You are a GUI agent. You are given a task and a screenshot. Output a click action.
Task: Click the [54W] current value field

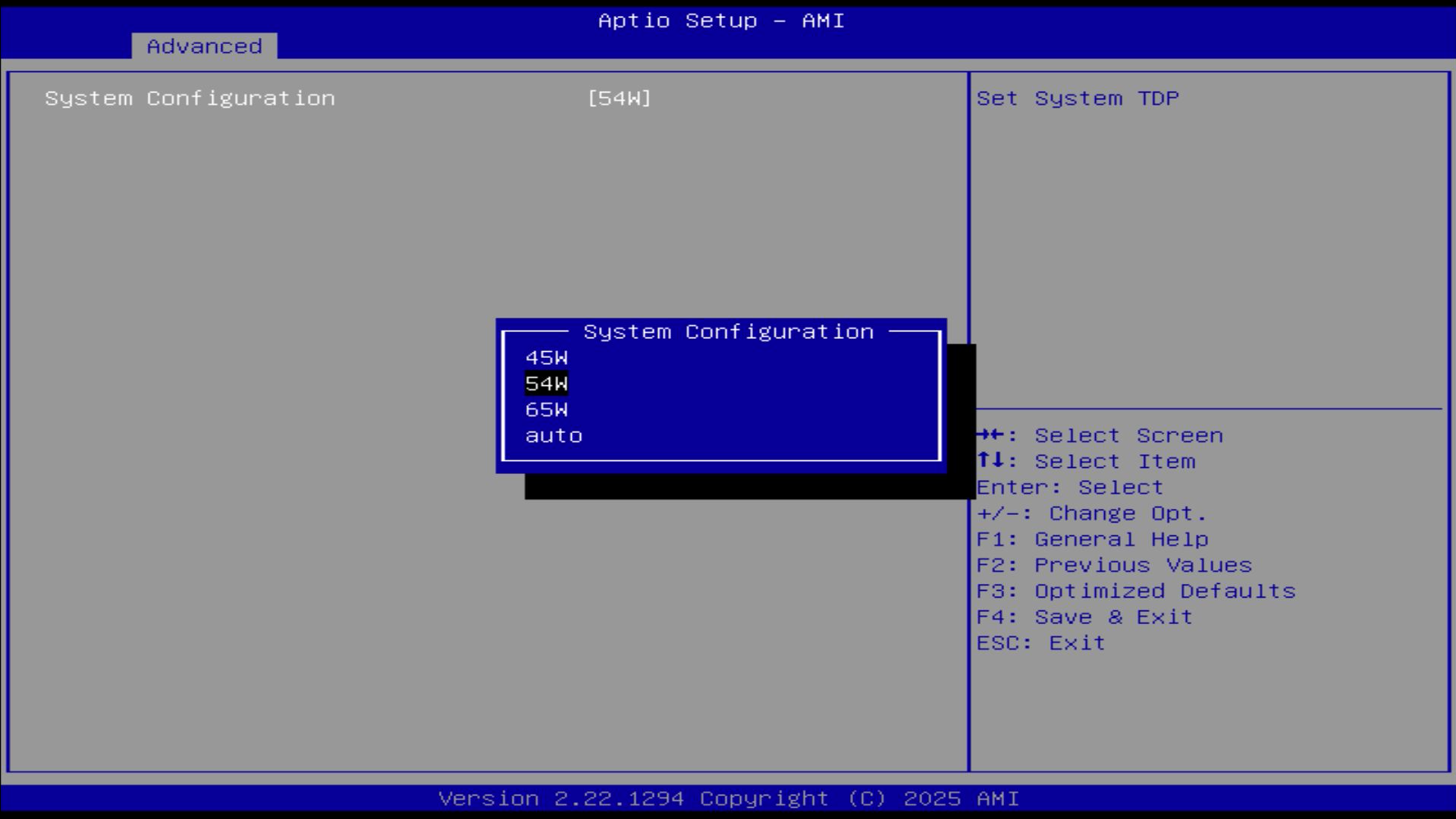tap(619, 99)
